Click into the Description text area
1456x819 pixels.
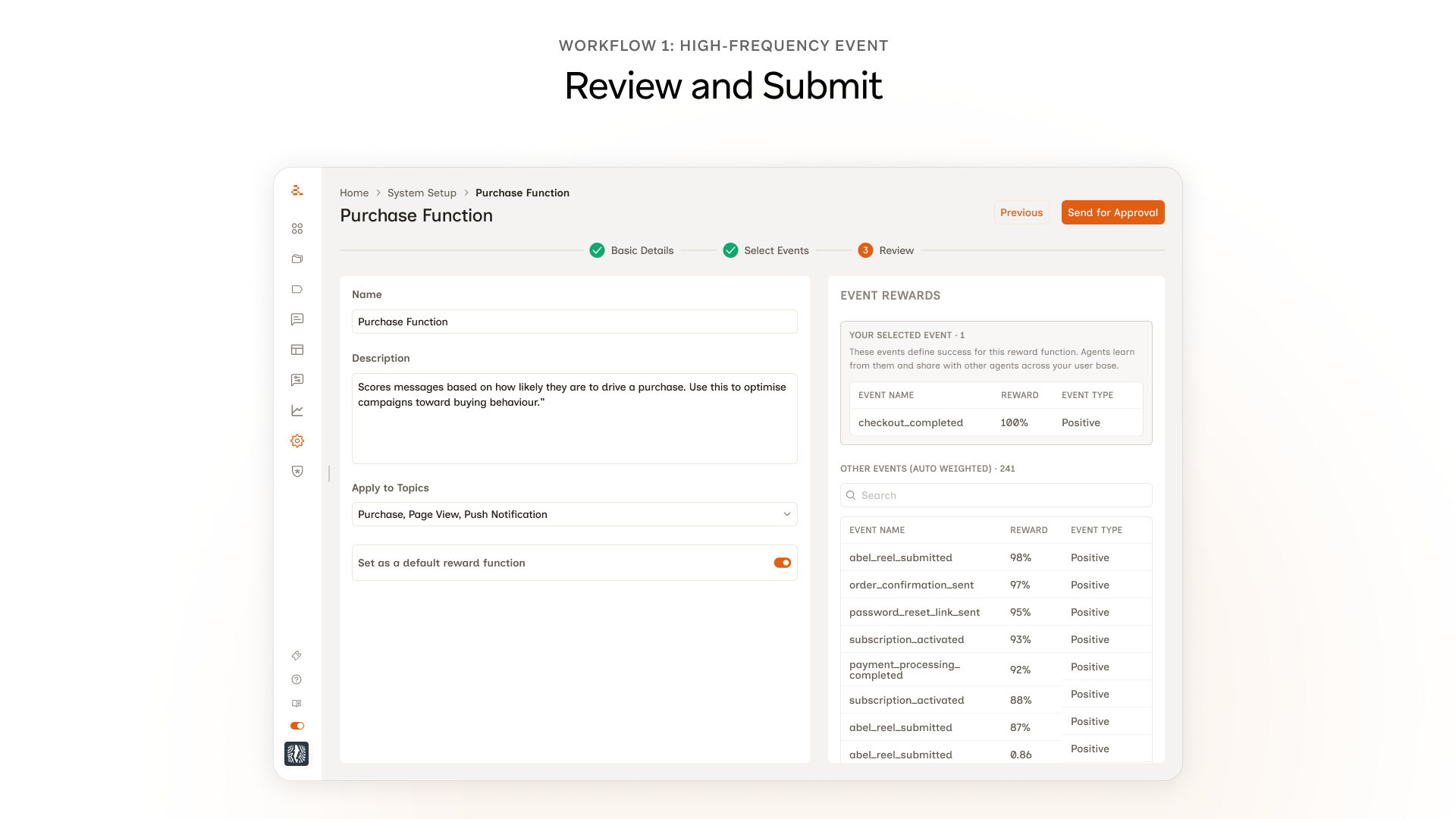point(575,419)
